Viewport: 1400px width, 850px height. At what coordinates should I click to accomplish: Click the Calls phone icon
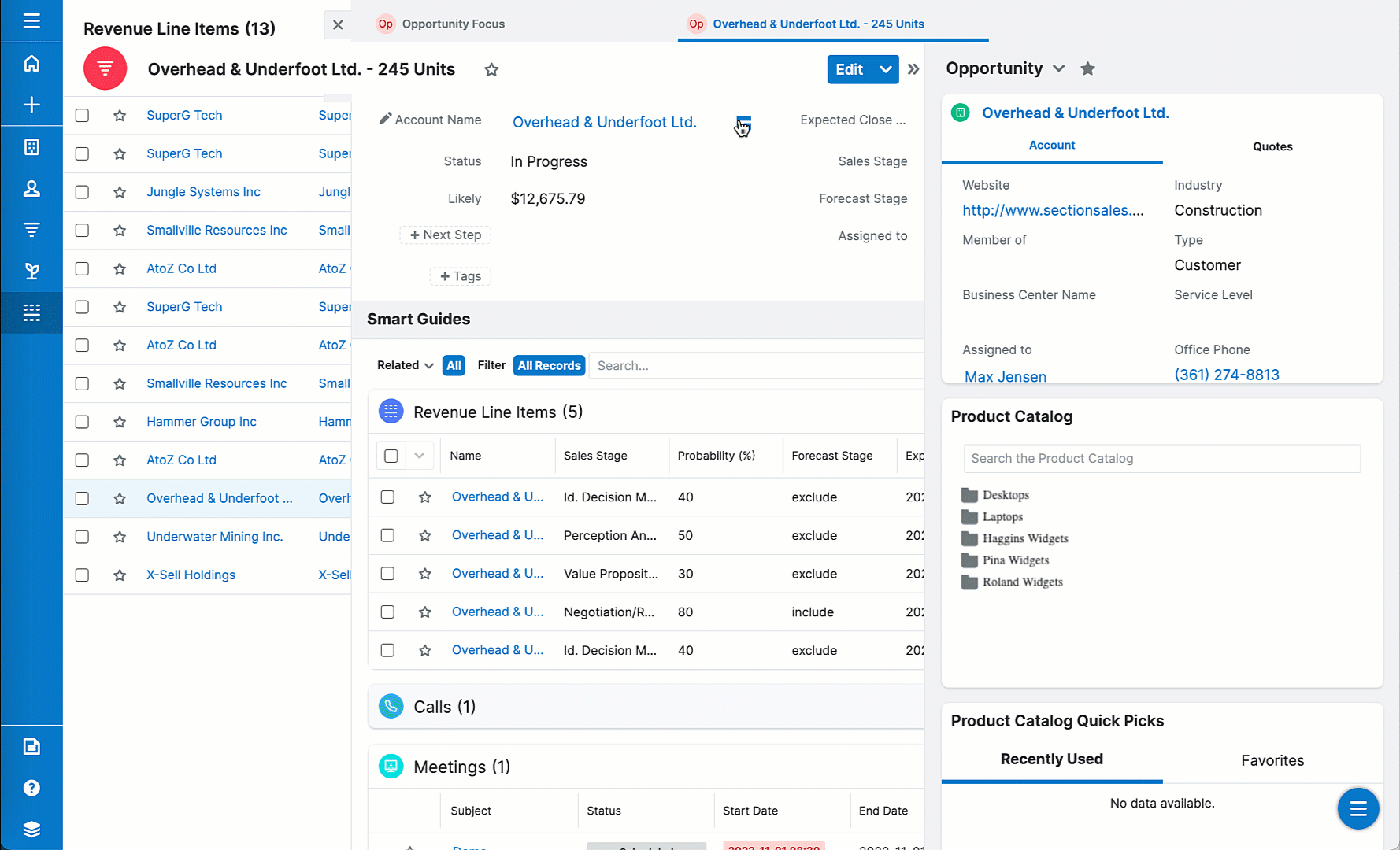[391, 707]
